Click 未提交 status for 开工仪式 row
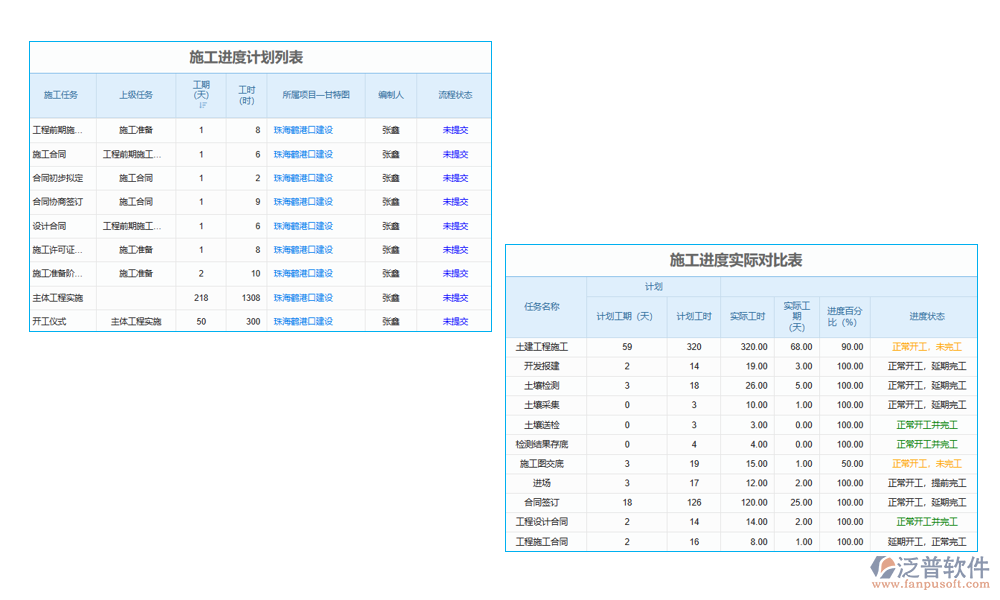 coord(456,321)
